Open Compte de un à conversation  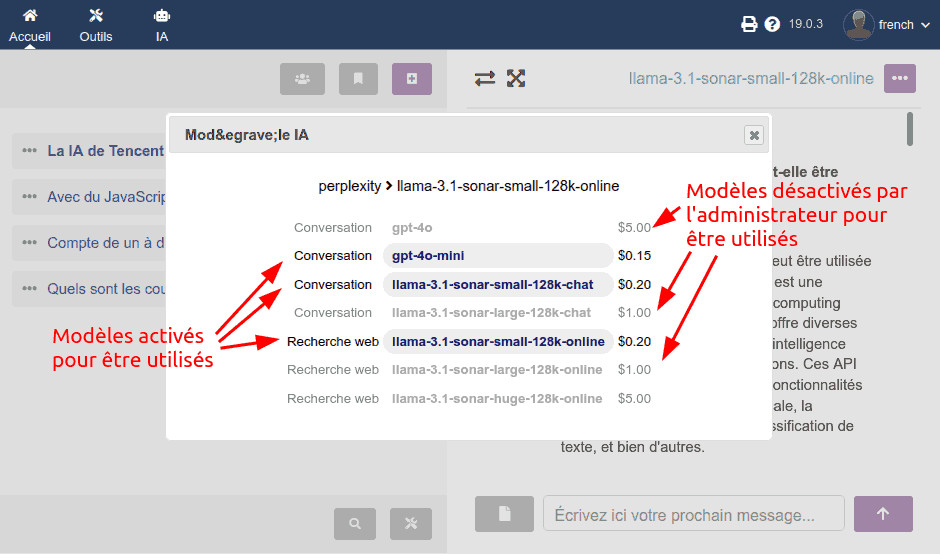coord(106,243)
